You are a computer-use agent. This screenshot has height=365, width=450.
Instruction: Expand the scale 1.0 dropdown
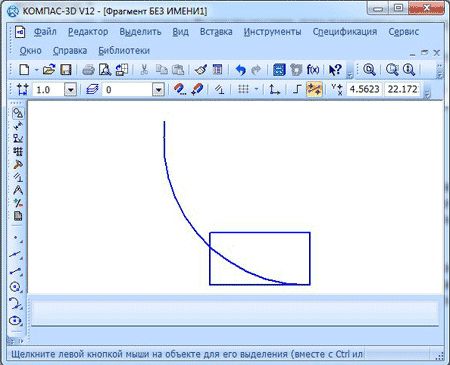point(70,90)
